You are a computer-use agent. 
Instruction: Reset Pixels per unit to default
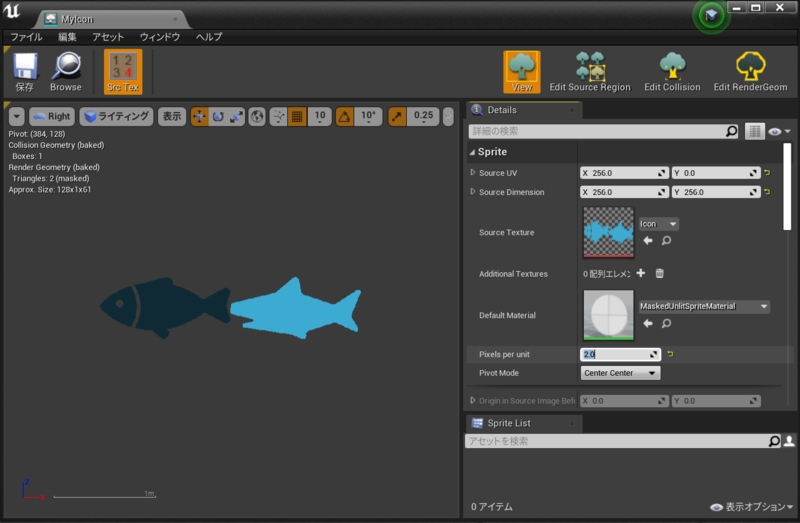(670, 354)
